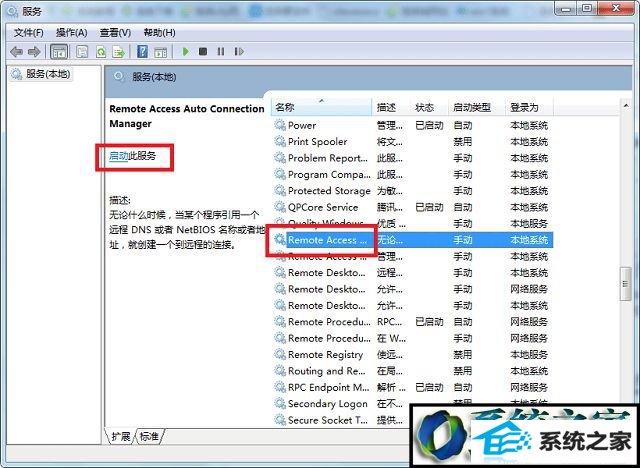Select the Protected Storage service
Viewport: 640px width, 468px height.
point(412,191)
